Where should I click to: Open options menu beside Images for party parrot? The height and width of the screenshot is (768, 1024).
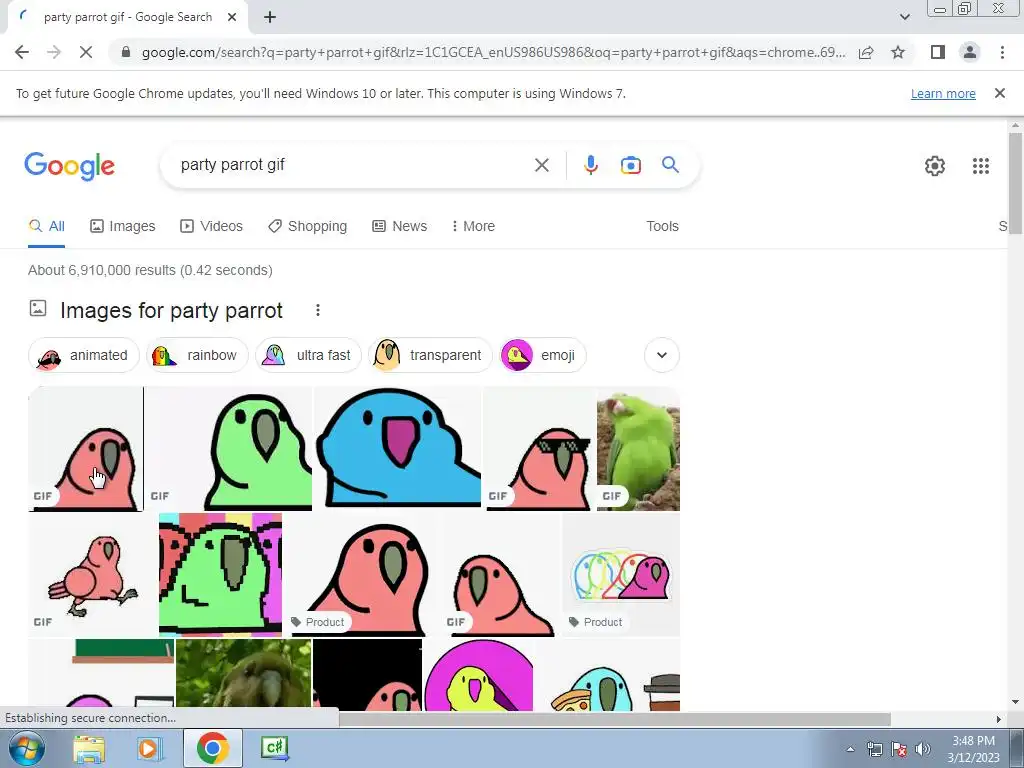tap(317, 310)
